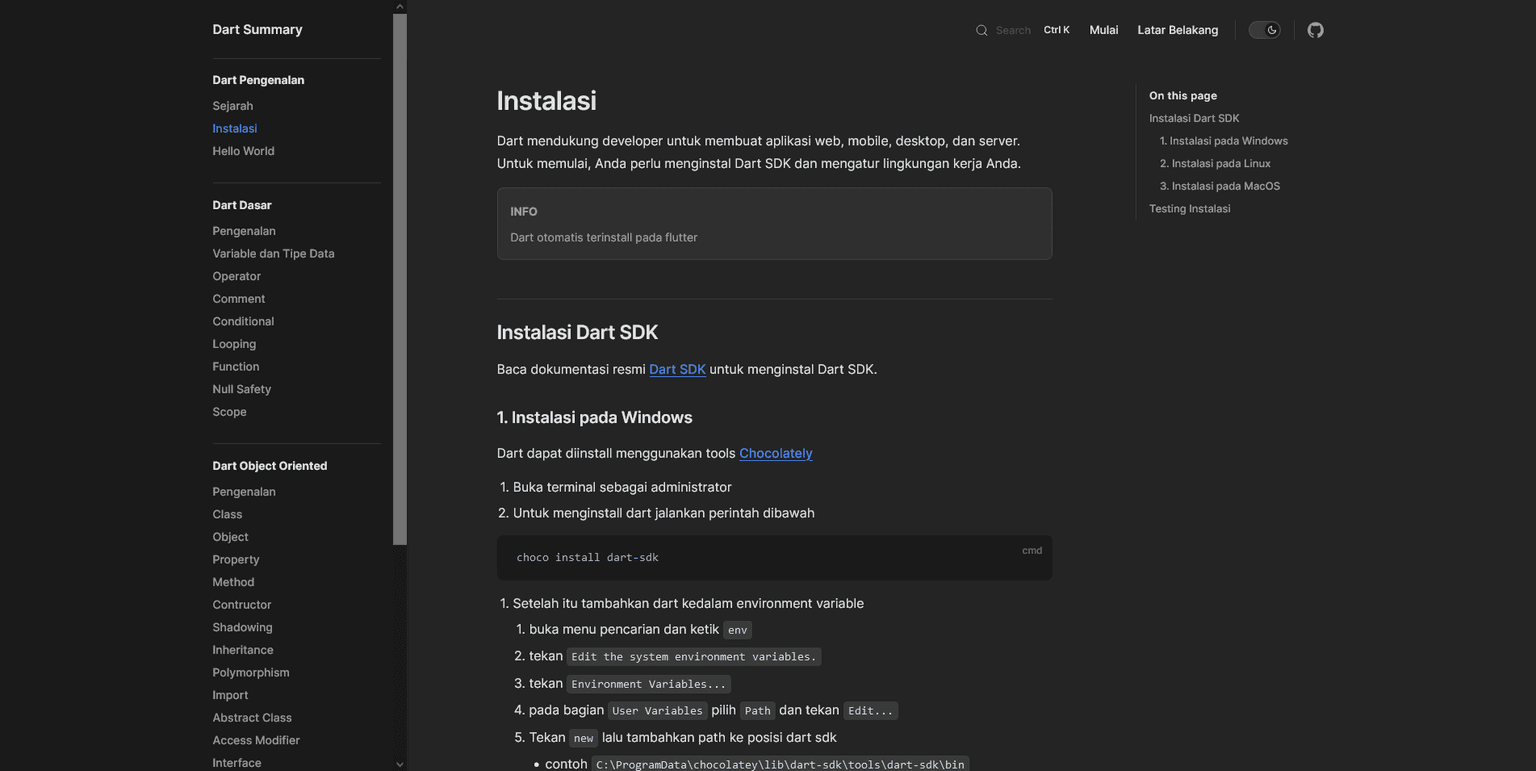Open the Chocolatey link
The image size is (1536, 771).
point(775,453)
